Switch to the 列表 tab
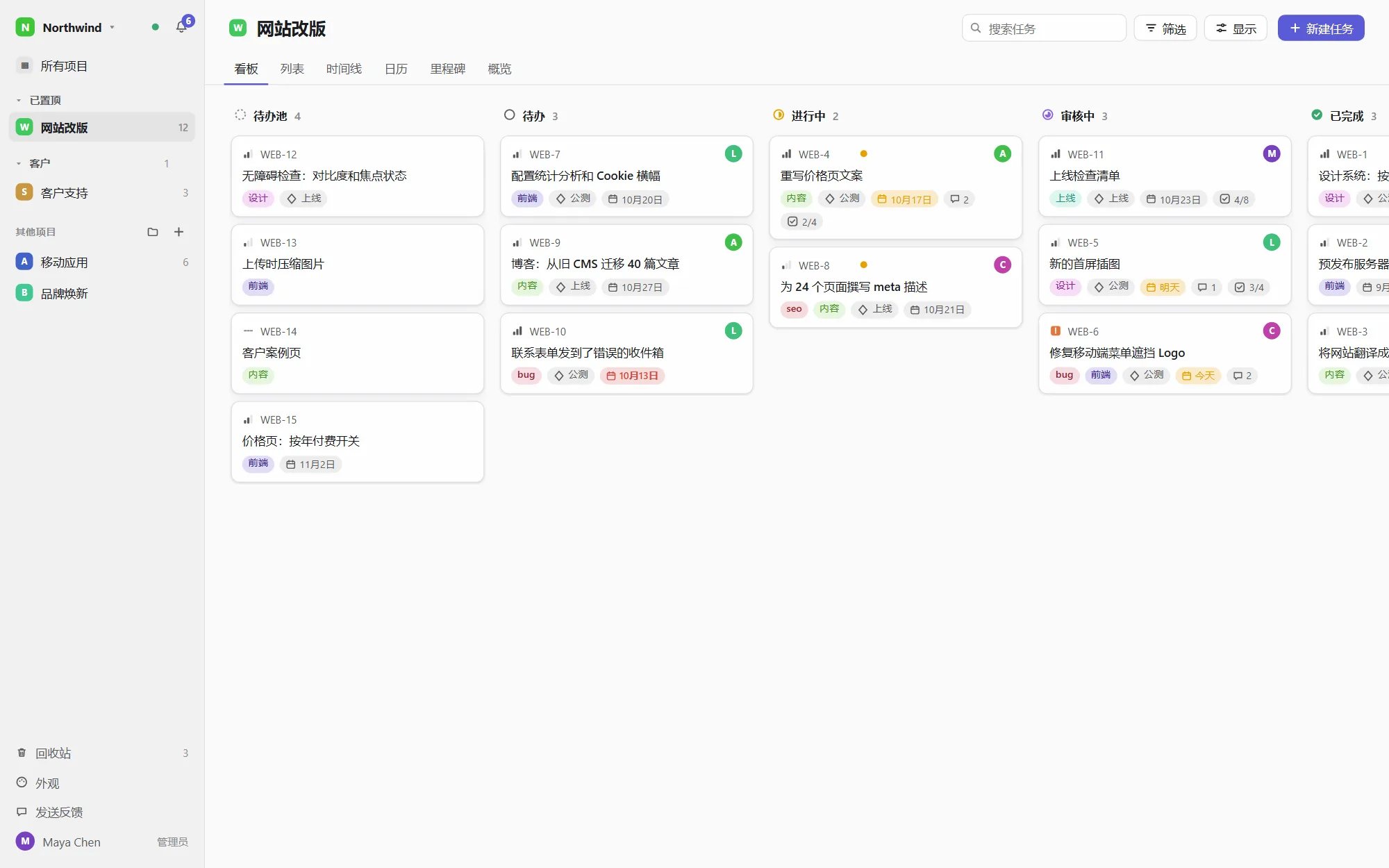The height and width of the screenshot is (868, 1389). click(x=292, y=69)
